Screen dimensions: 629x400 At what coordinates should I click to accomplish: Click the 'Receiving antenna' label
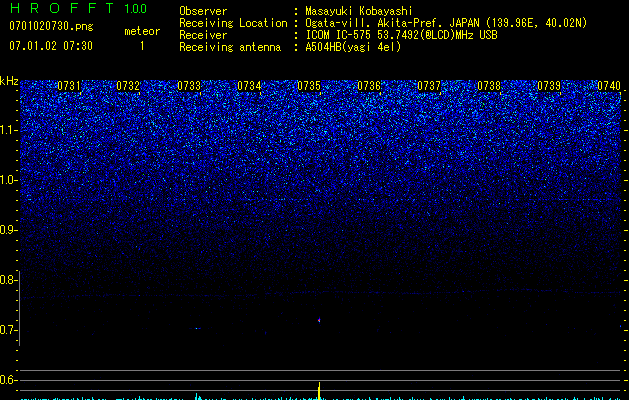230,47
